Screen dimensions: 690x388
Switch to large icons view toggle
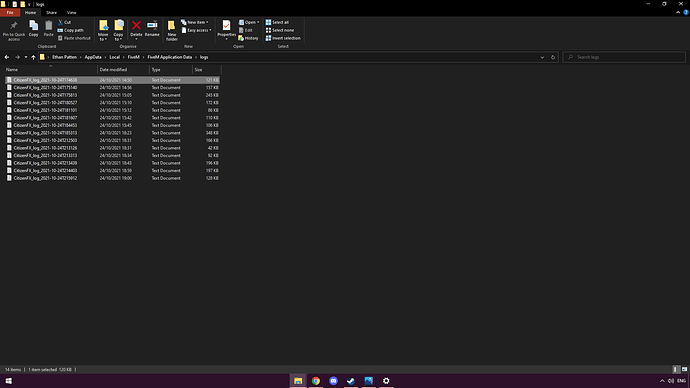tap(684, 370)
